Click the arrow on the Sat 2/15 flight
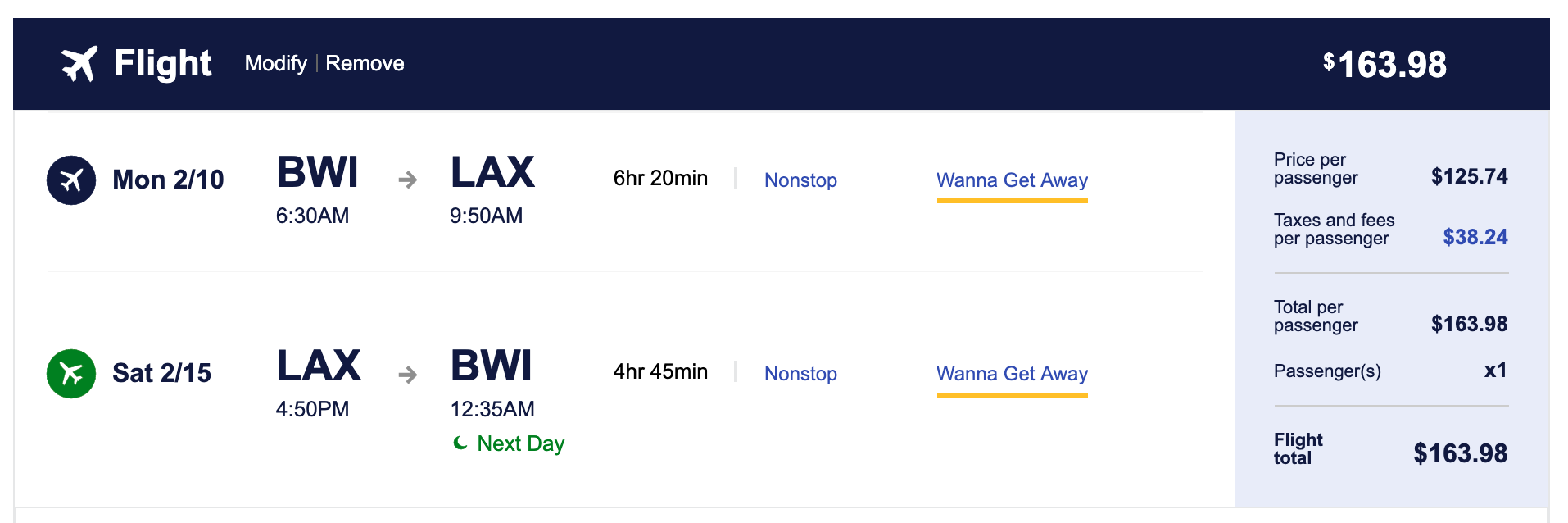 point(407,375)
